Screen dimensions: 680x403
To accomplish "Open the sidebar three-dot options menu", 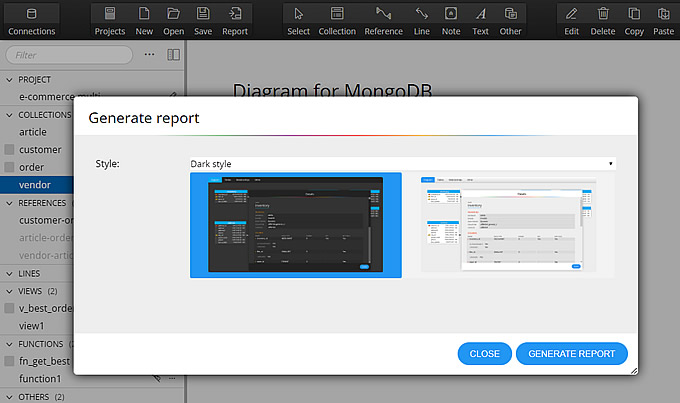I will (150, 55).
